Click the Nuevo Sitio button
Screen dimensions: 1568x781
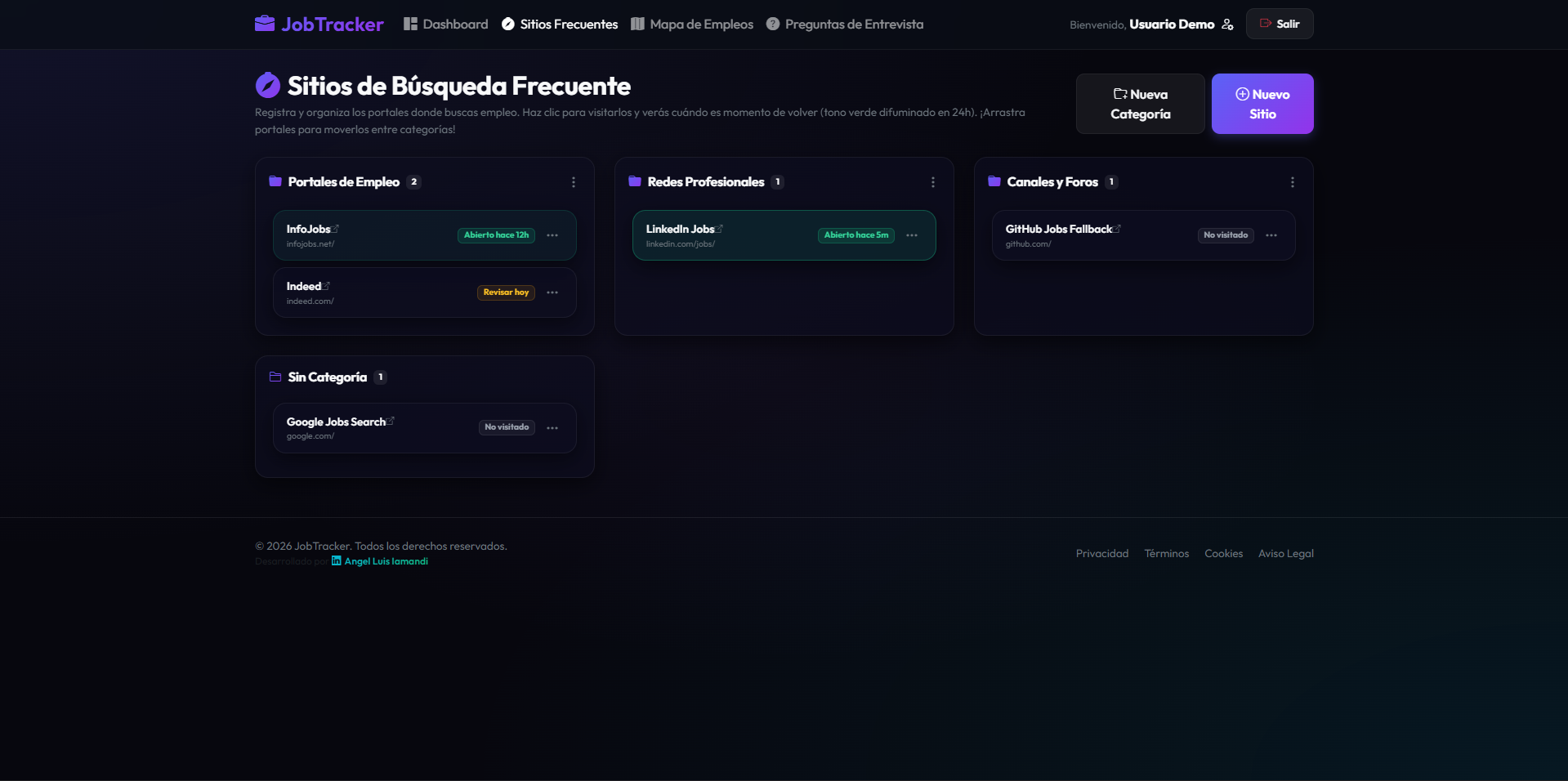[1262, 104]
